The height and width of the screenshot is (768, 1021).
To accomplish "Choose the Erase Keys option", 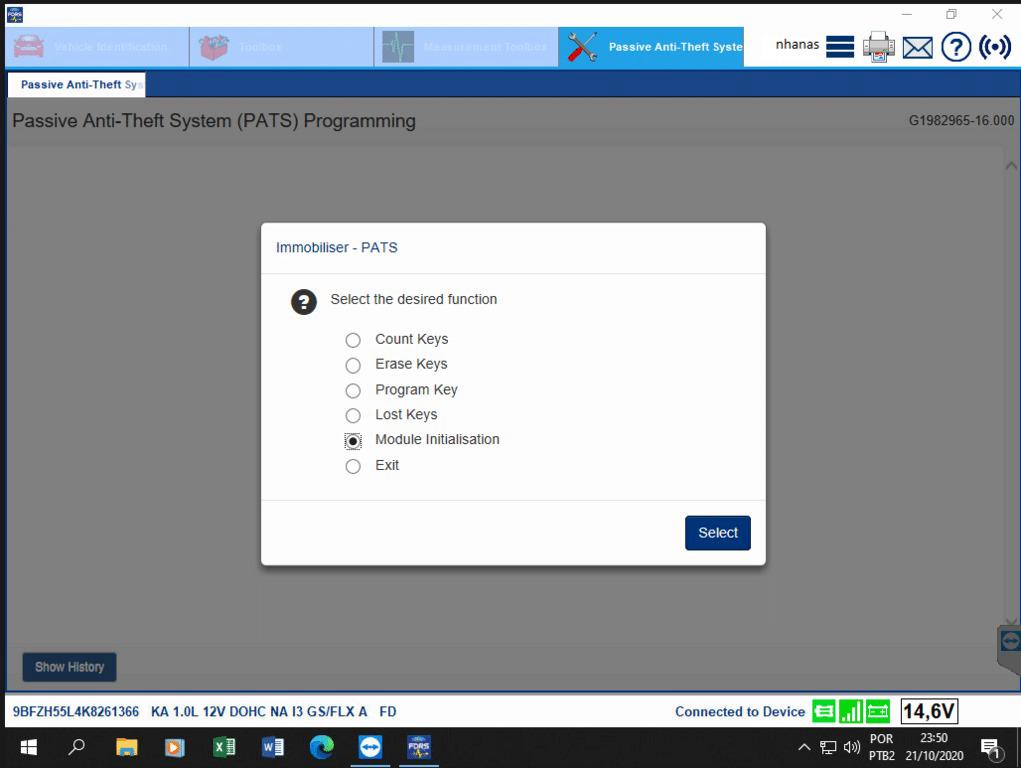I will tap(353, 365).
